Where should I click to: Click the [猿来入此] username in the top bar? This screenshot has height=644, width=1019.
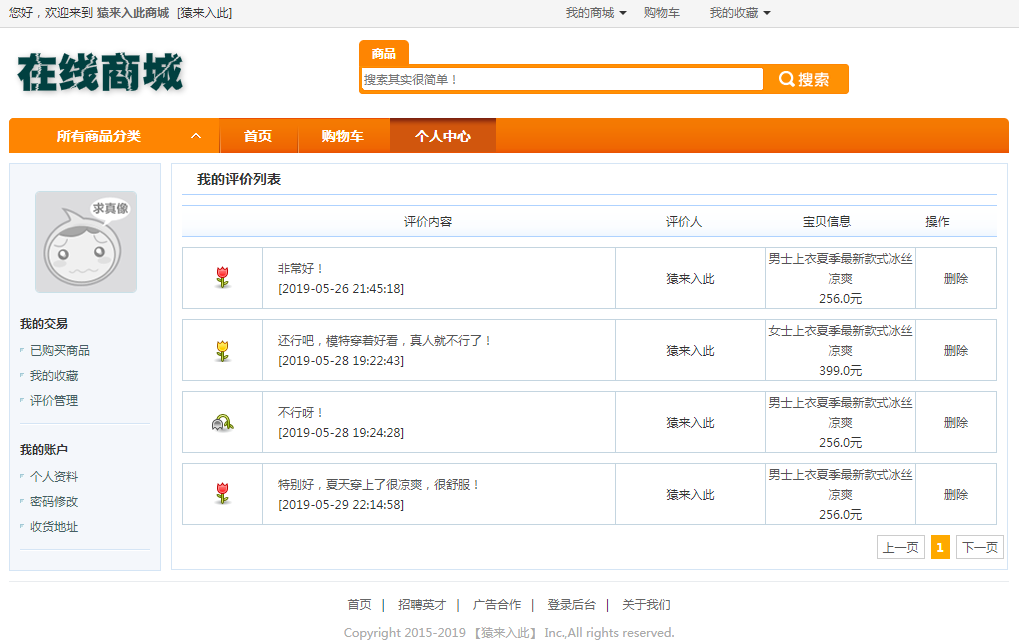(205, 13)
